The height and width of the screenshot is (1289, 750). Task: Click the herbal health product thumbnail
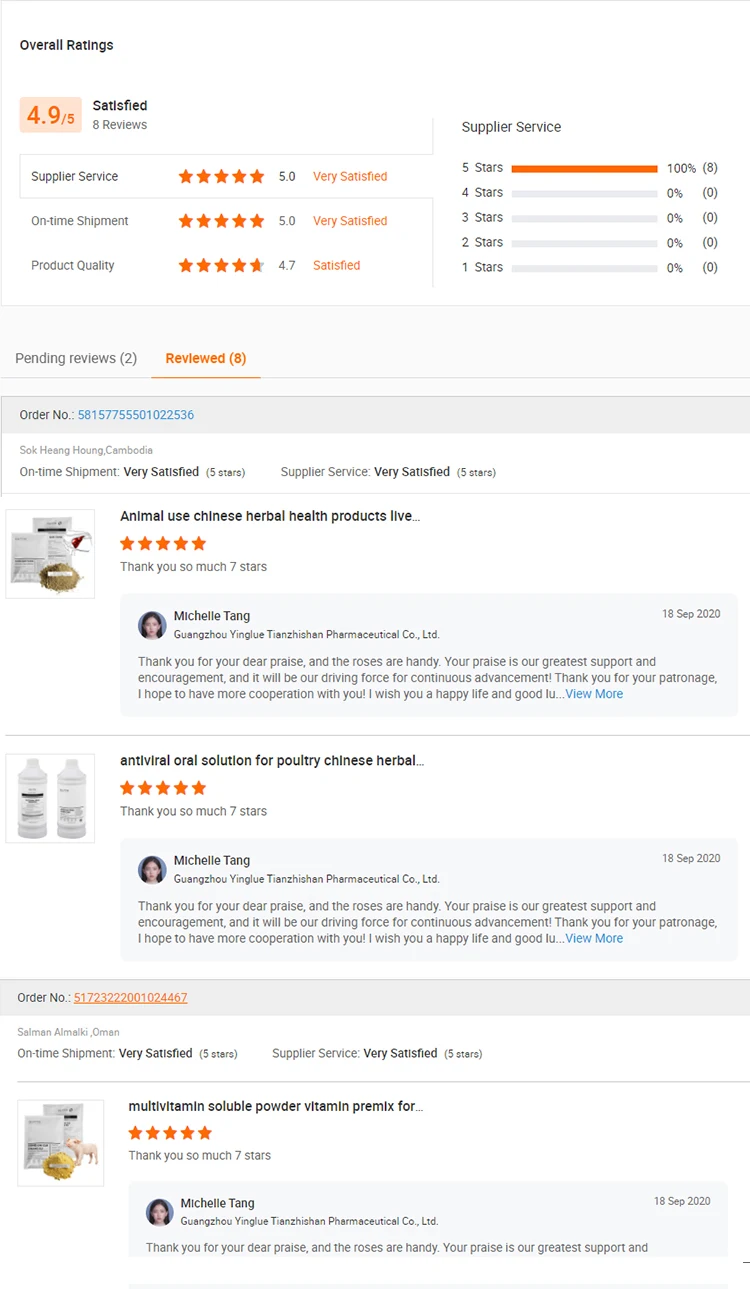[50, 554]
